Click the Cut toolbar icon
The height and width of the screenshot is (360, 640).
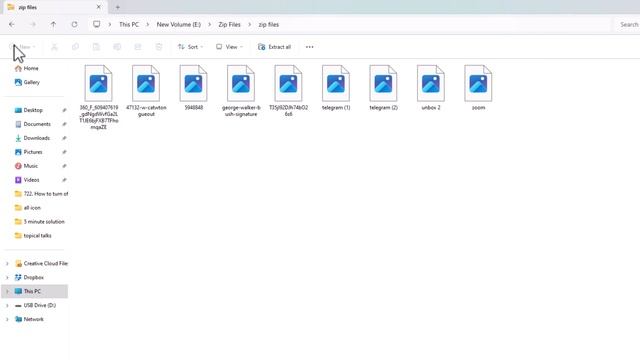pyautogui.click(x=54, y=47)
